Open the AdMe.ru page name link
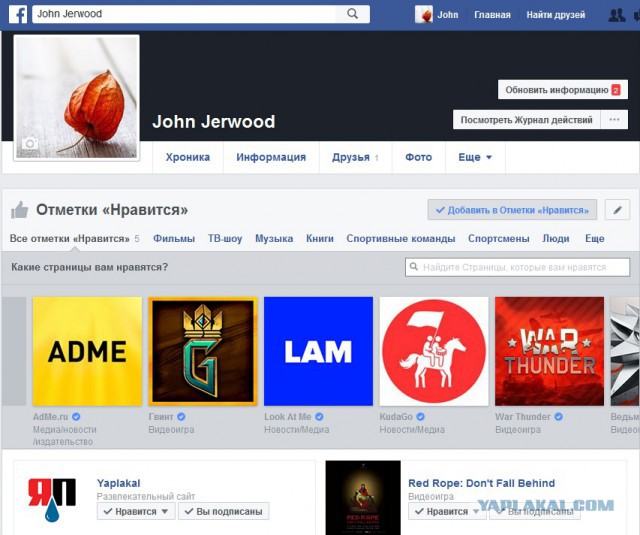The image size is (640, 535). point(51,417)
